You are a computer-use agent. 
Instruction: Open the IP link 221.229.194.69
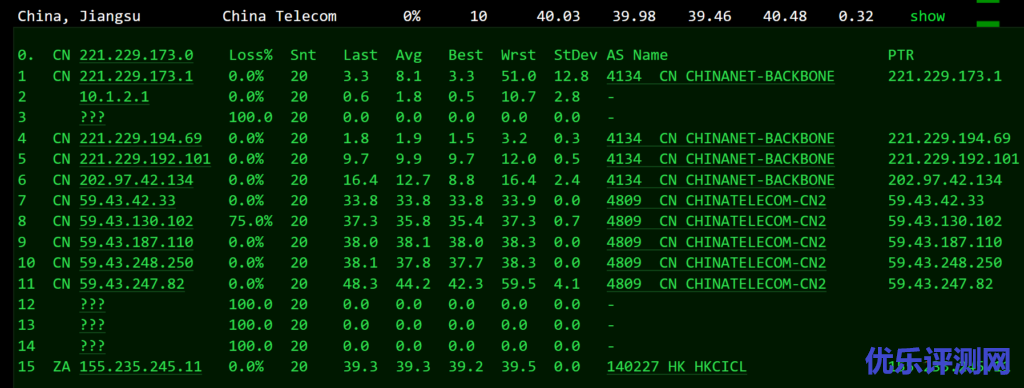tap(140, 138)
